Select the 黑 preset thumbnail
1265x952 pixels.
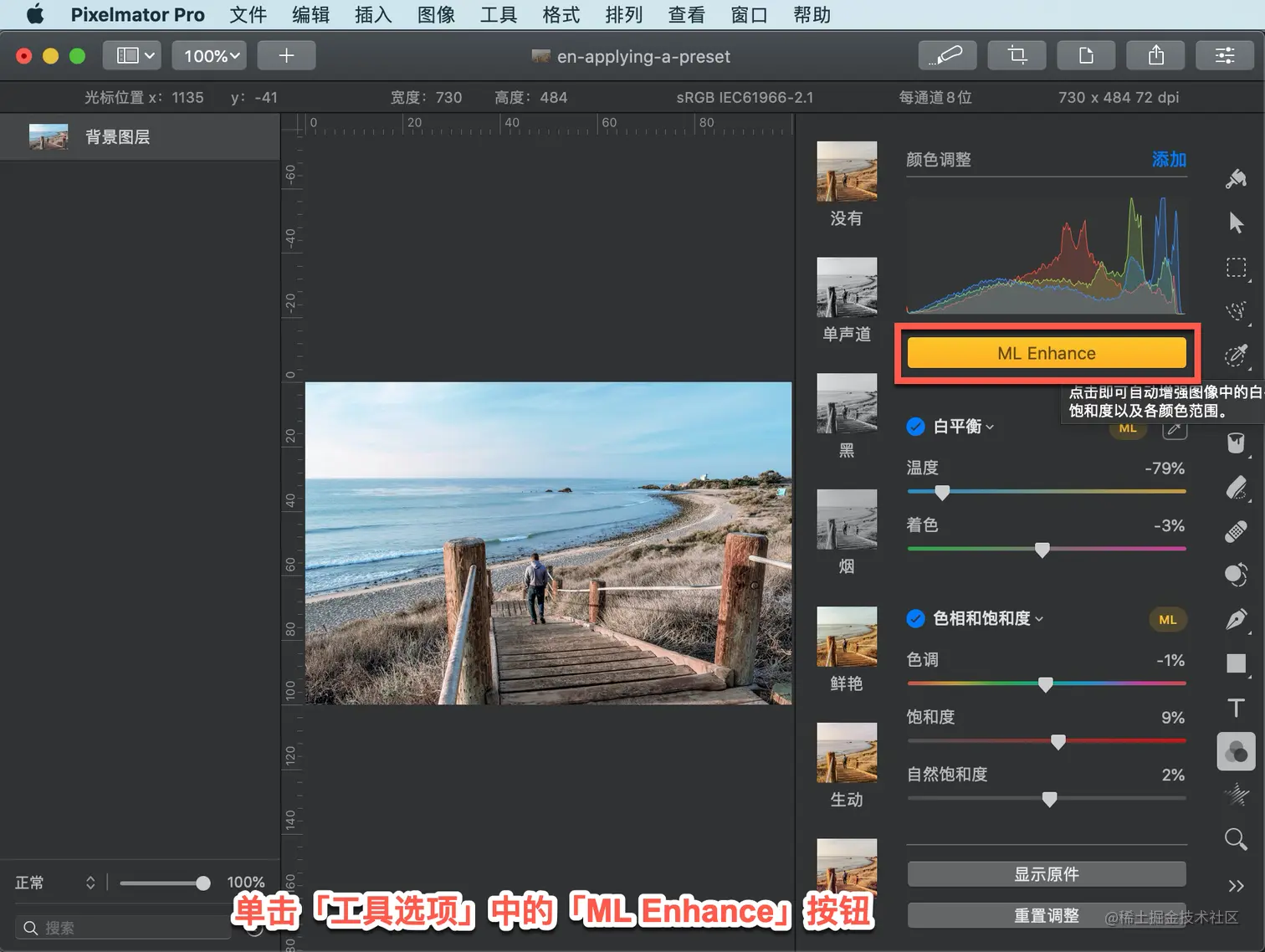847,403
